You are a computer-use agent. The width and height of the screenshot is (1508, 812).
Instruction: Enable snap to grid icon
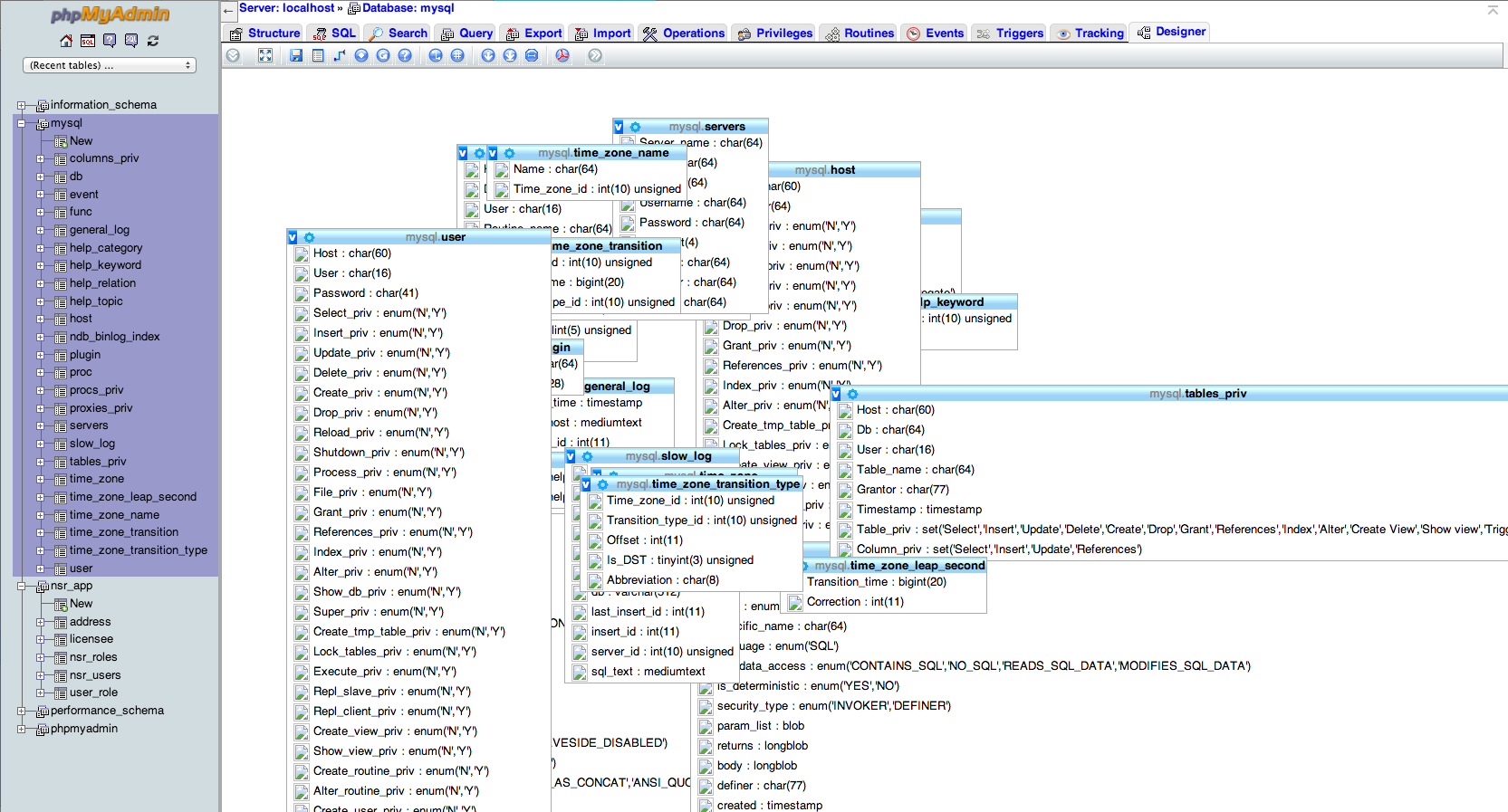pyautogui.click(x=457, y=55)
